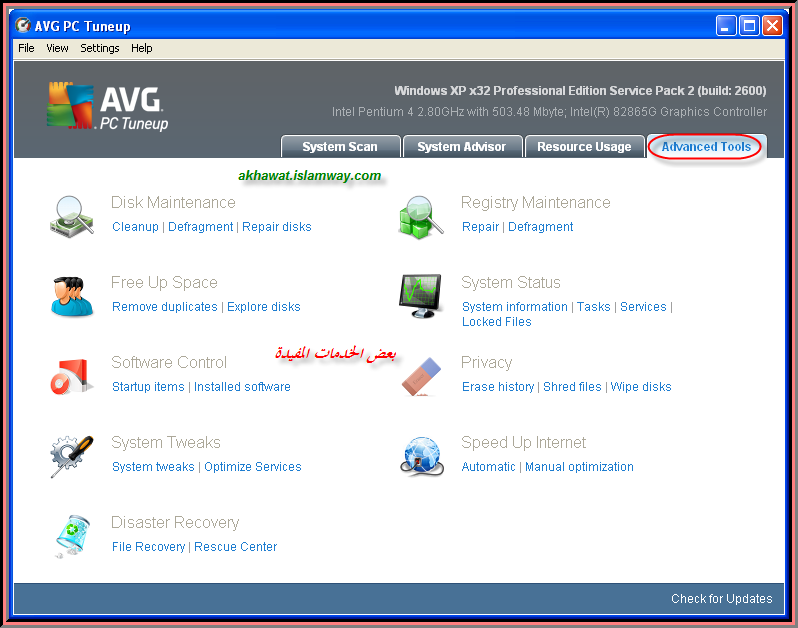This screenshot has width=798, height=628.
Task: Click the System Status heading
Action: [x=510, y=282]
